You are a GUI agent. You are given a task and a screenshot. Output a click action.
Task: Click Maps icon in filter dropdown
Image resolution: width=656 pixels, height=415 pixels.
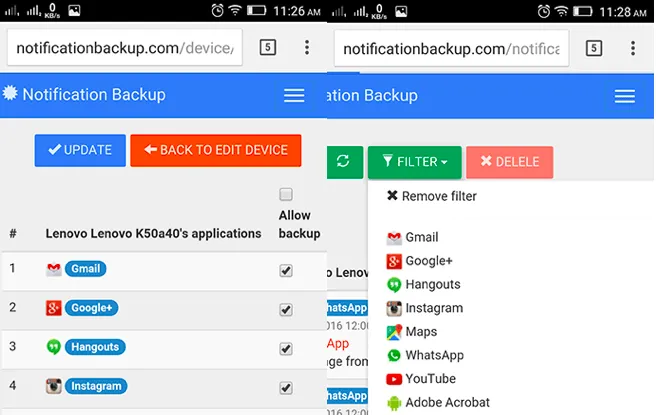(x=394, y=332)
